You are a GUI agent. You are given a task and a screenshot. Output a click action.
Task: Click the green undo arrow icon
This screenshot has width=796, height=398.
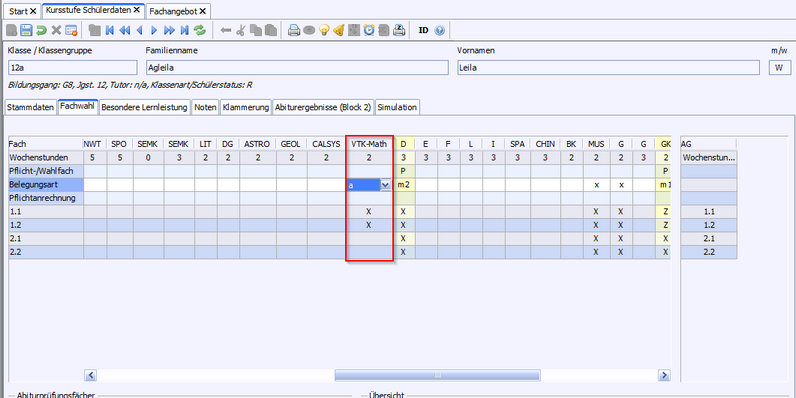pyautogui.click(x=42, y=30)
